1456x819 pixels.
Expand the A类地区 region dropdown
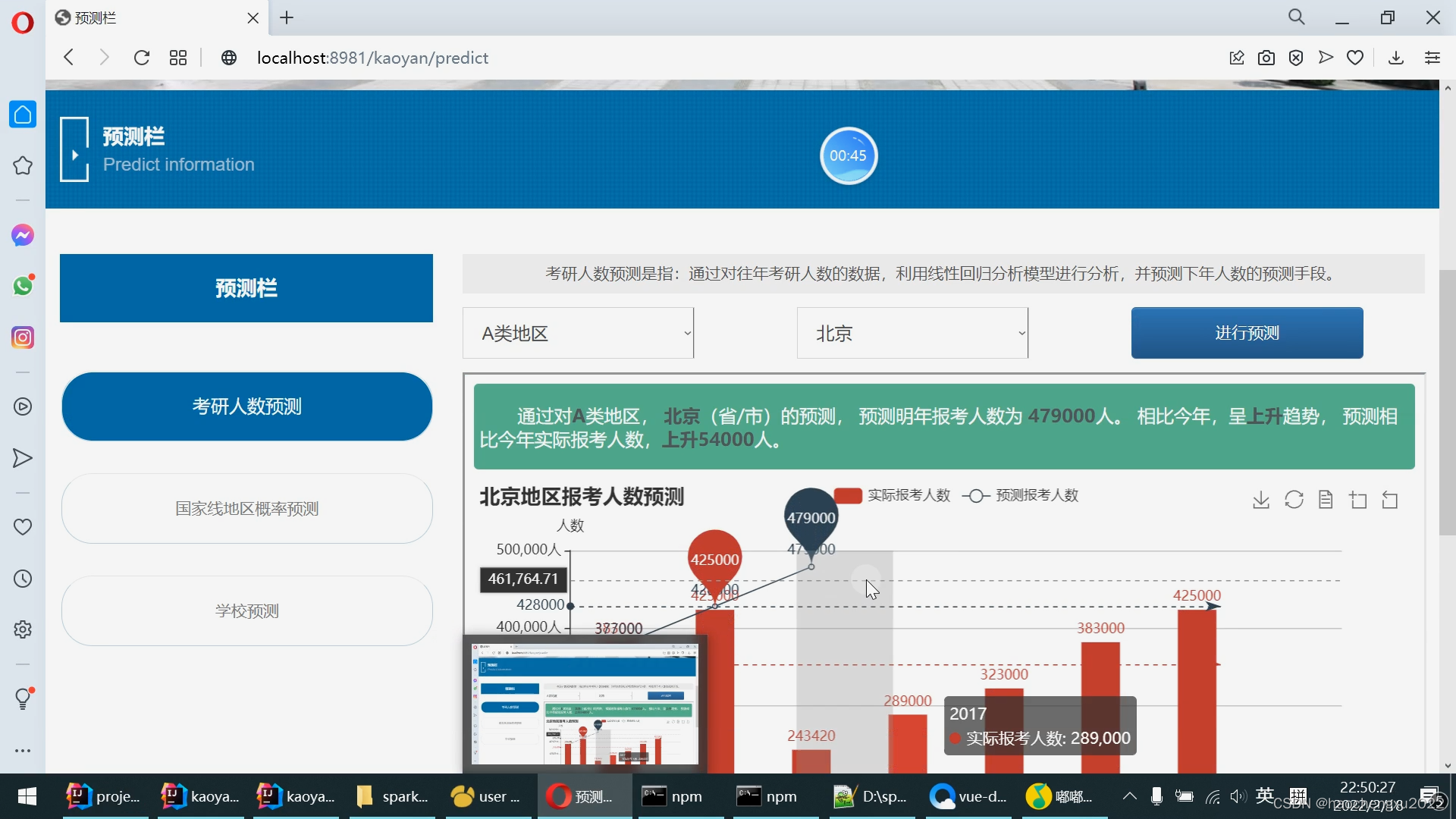tap(578, 333)
